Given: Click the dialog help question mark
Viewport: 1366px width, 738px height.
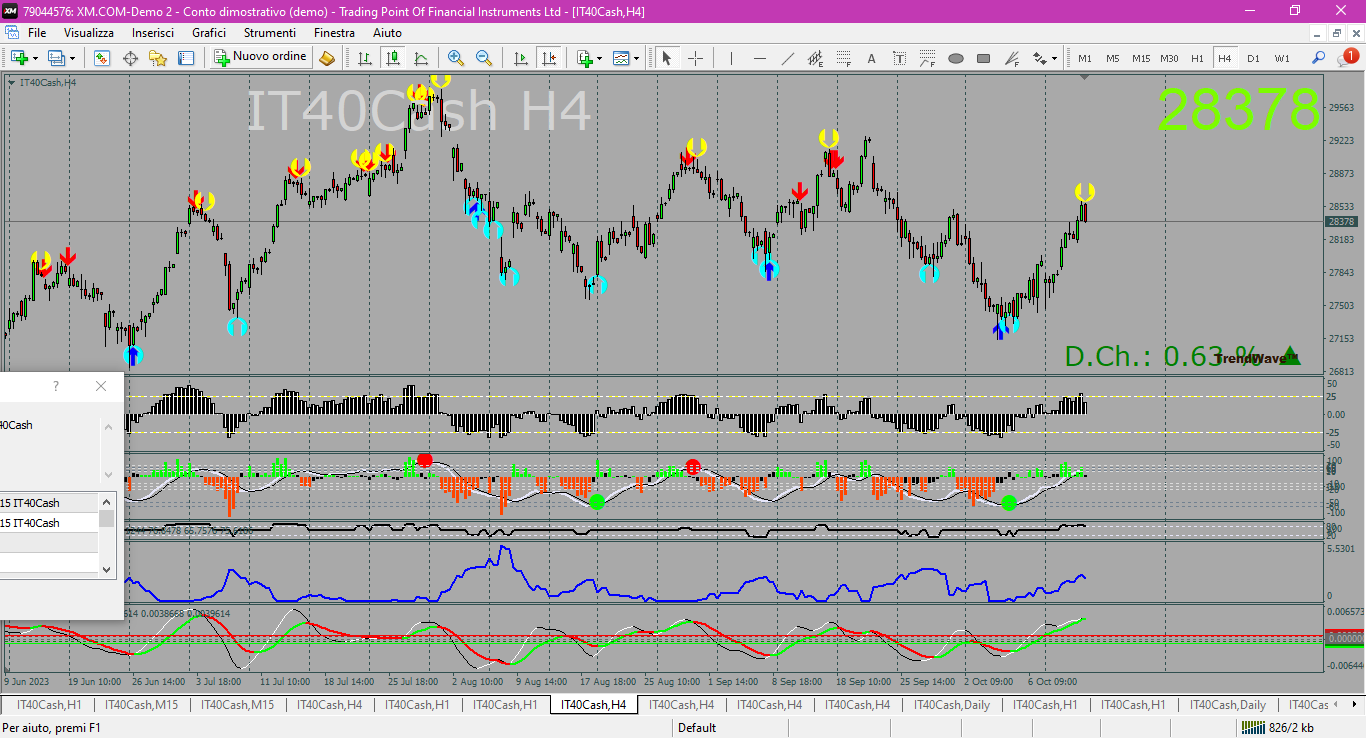Looking at the screenshot, I should tap(56, 386).
